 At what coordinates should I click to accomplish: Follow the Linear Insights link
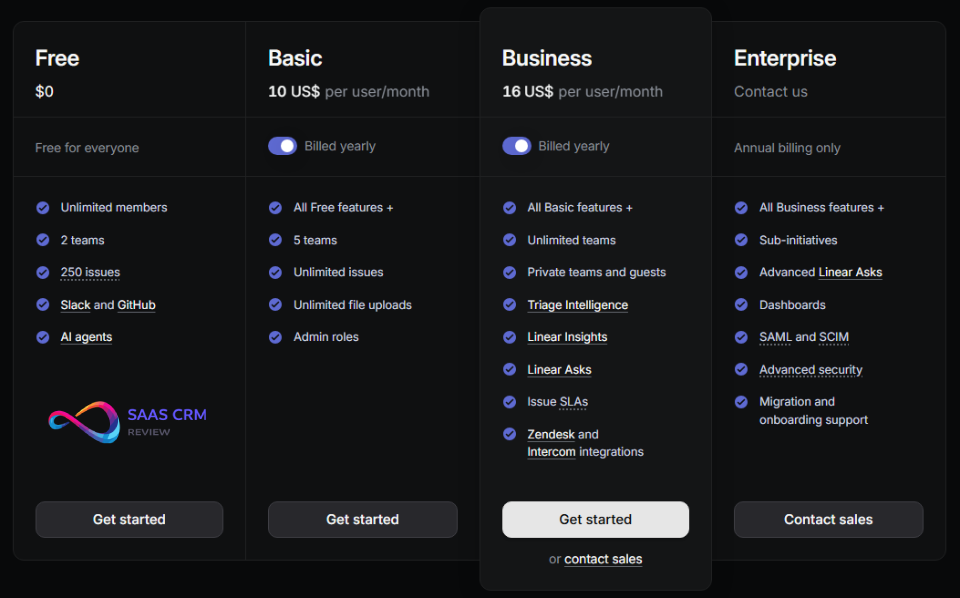click(x=567, y=337)
